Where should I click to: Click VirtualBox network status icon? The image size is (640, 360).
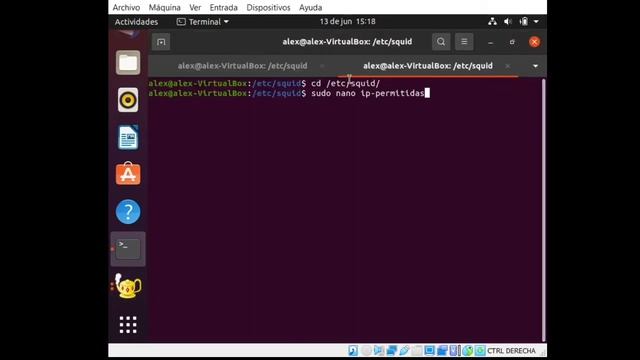pos(392,351)
